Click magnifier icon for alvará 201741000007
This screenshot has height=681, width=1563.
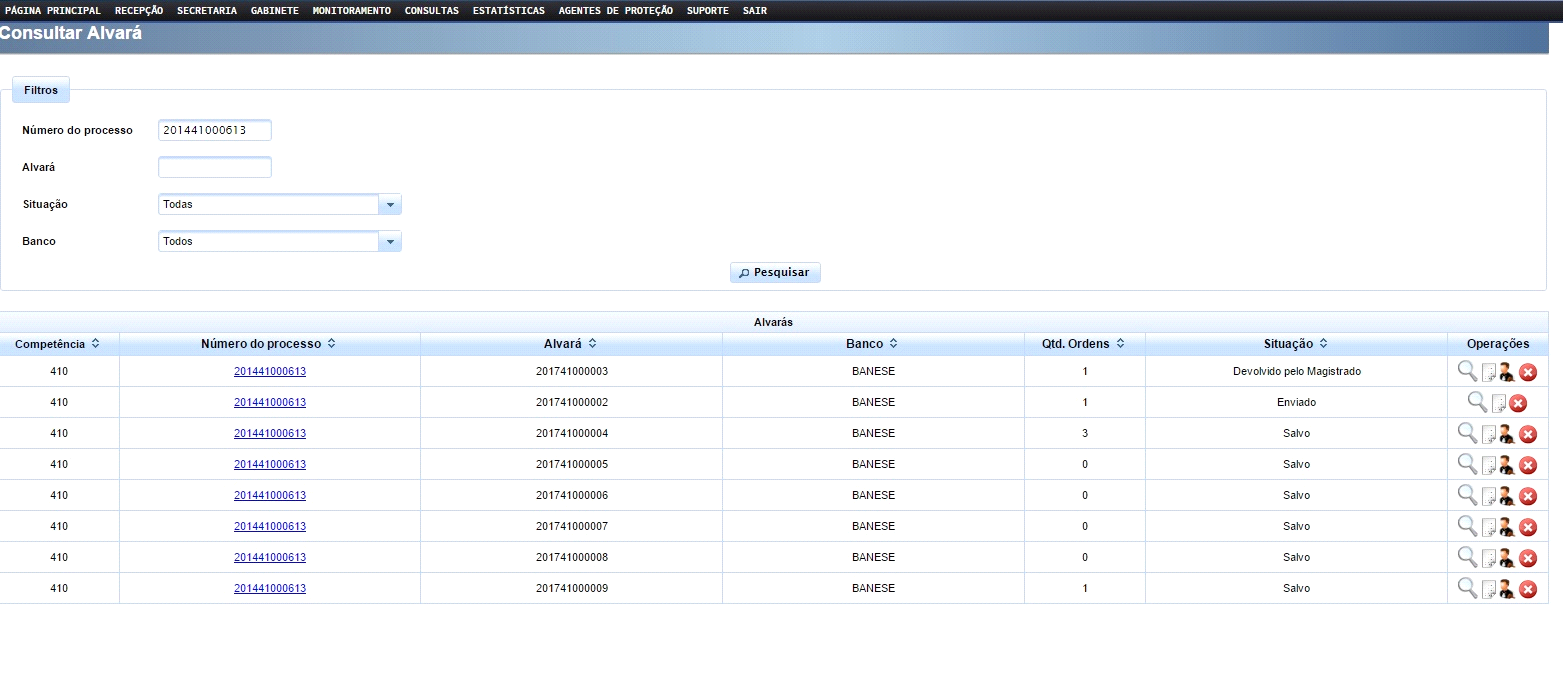[1467, 526]
